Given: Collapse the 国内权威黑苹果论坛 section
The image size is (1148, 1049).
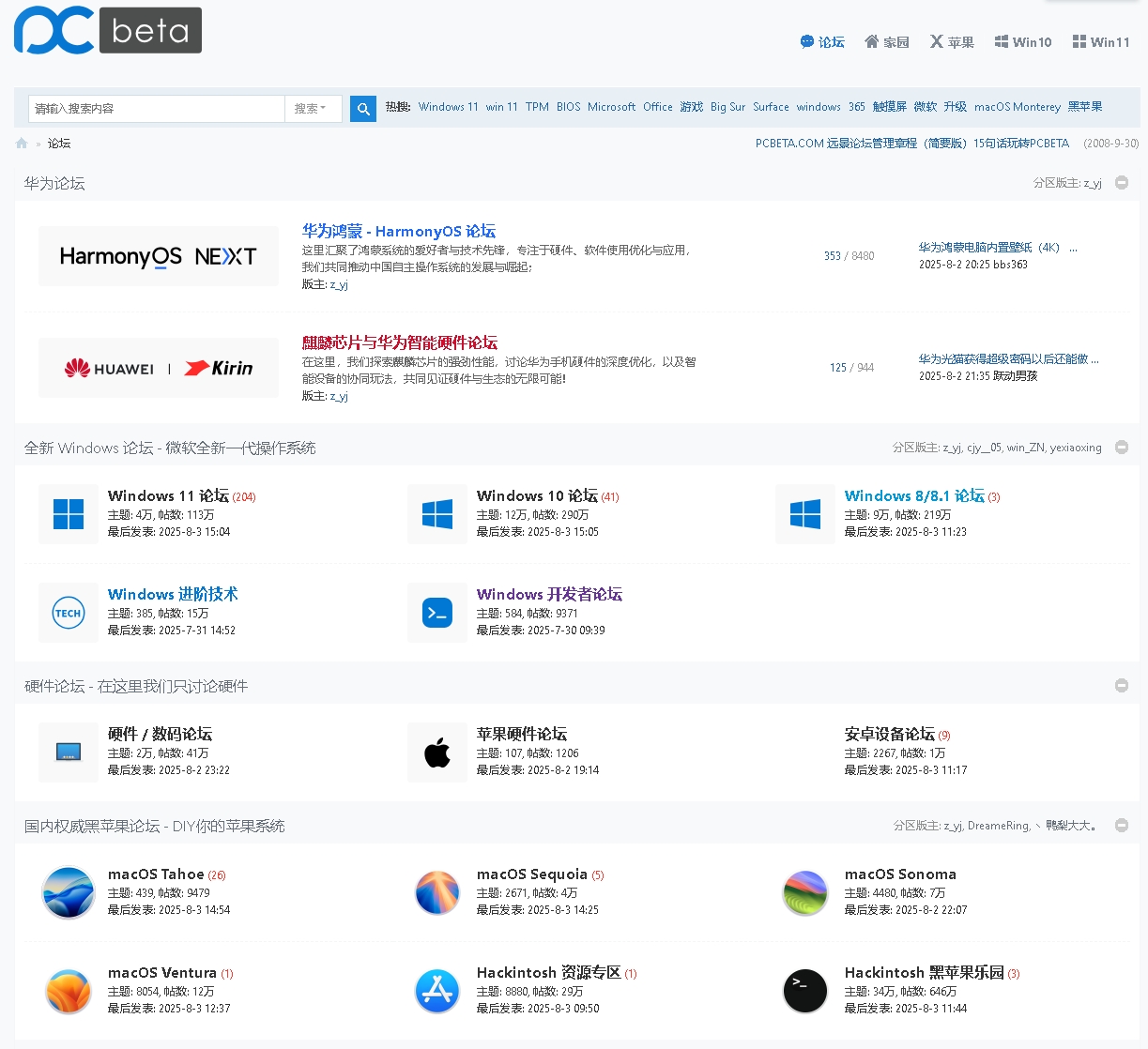Looking at the screenshot, I should click(x=1122, y=826).
